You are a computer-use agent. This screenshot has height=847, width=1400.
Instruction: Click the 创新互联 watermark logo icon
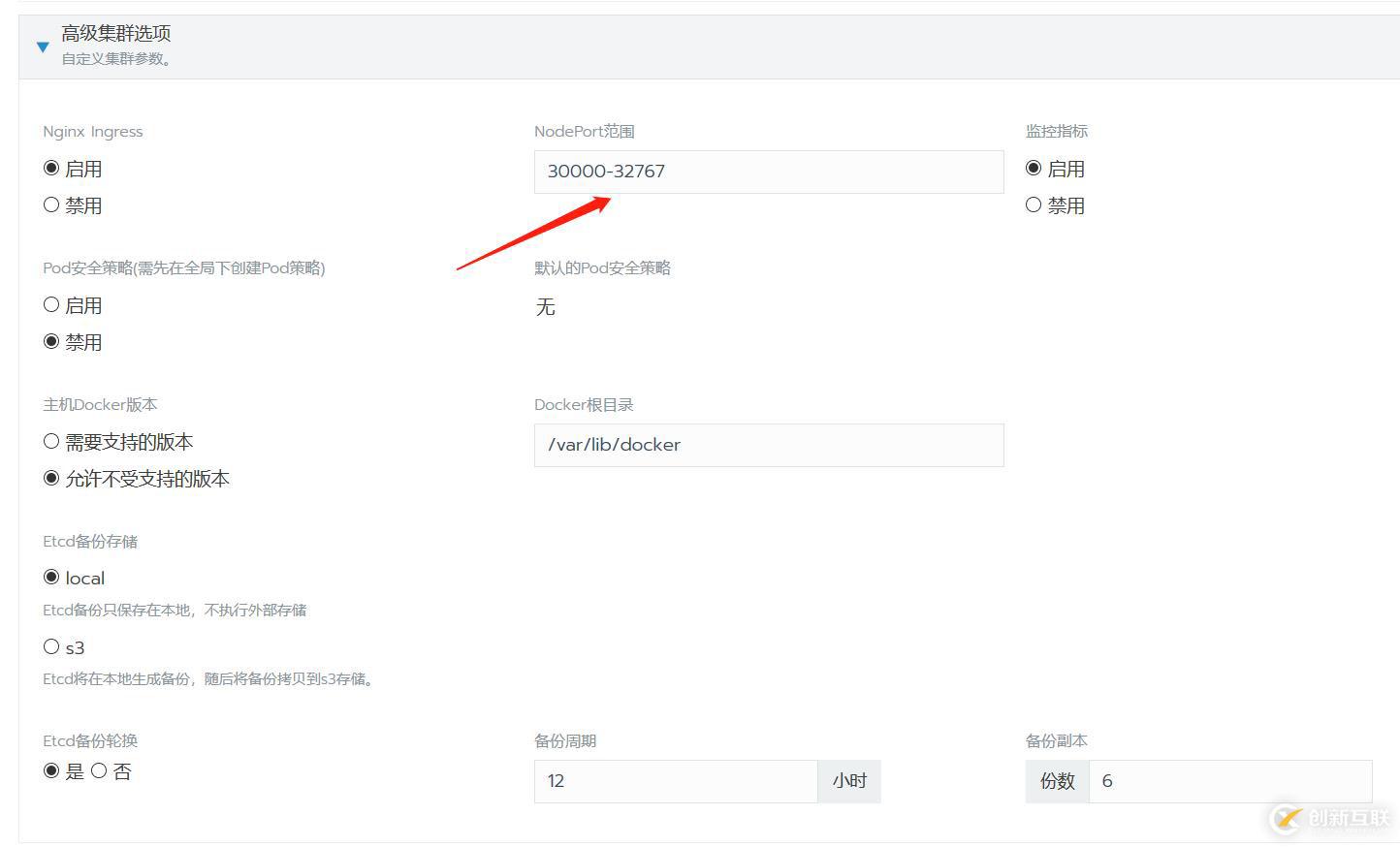pyautogui.click(x=1287, y=819)
